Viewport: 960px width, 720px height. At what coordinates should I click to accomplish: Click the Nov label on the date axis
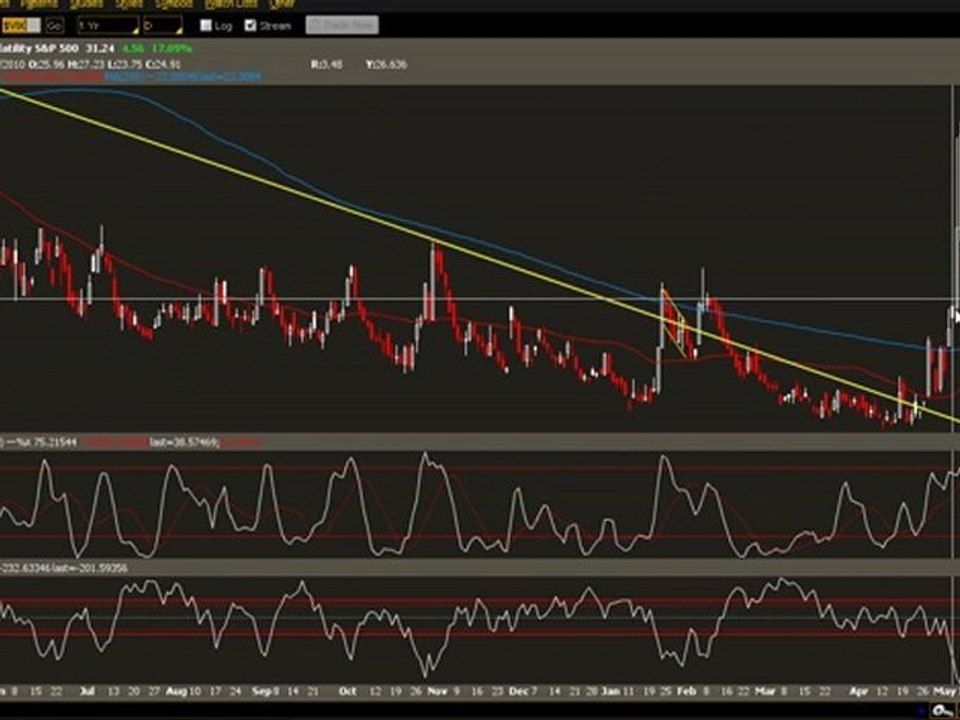pos(438,691)
